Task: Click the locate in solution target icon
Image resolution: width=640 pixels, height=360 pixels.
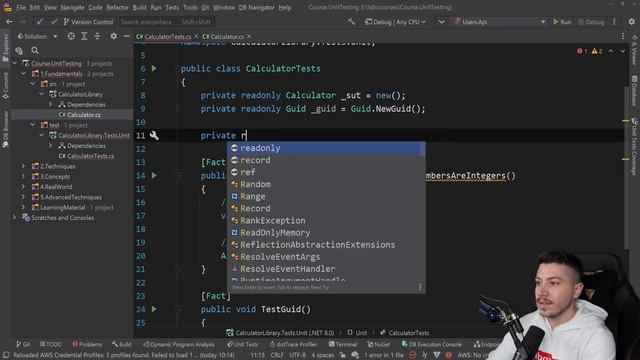Action: [71, 36]
